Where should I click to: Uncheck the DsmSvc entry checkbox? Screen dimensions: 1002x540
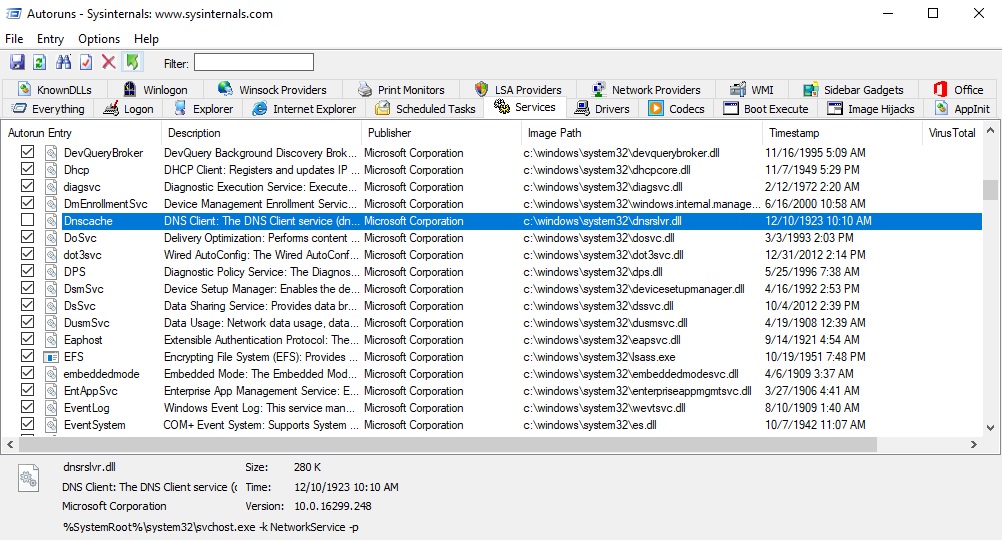(27, 288)
